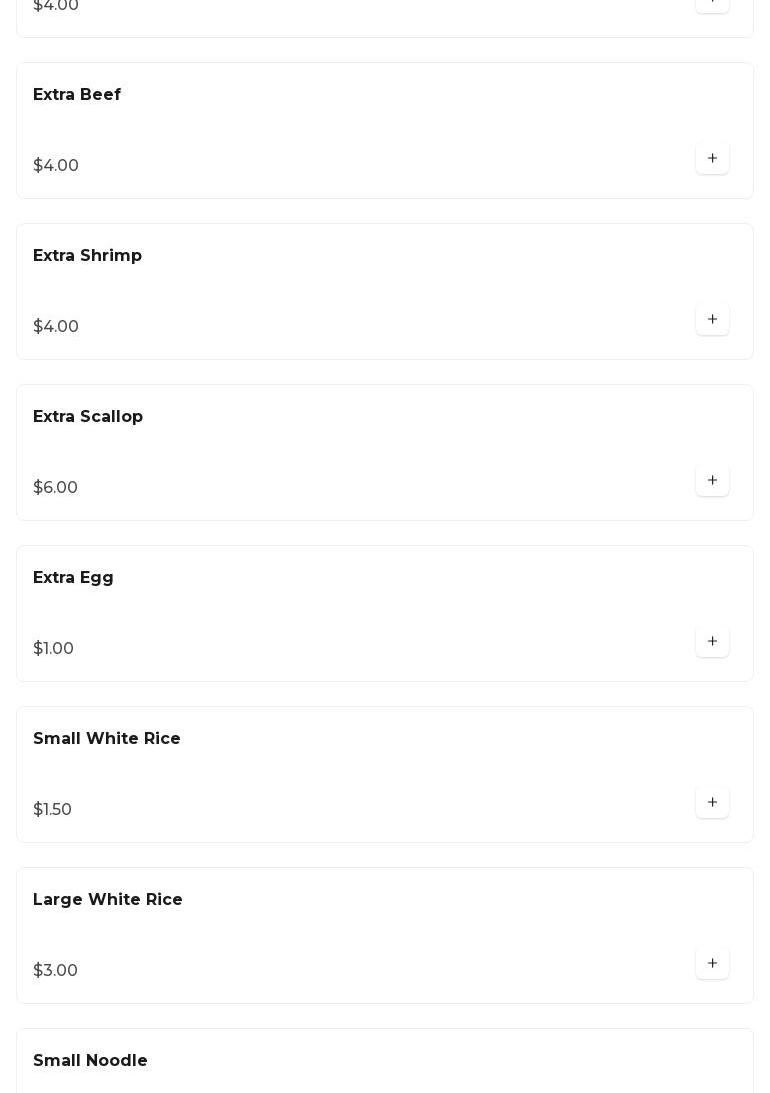Open the Small Noodle item title
The width and height of the screenshot is (770, 1093).
pos(90,1061)
